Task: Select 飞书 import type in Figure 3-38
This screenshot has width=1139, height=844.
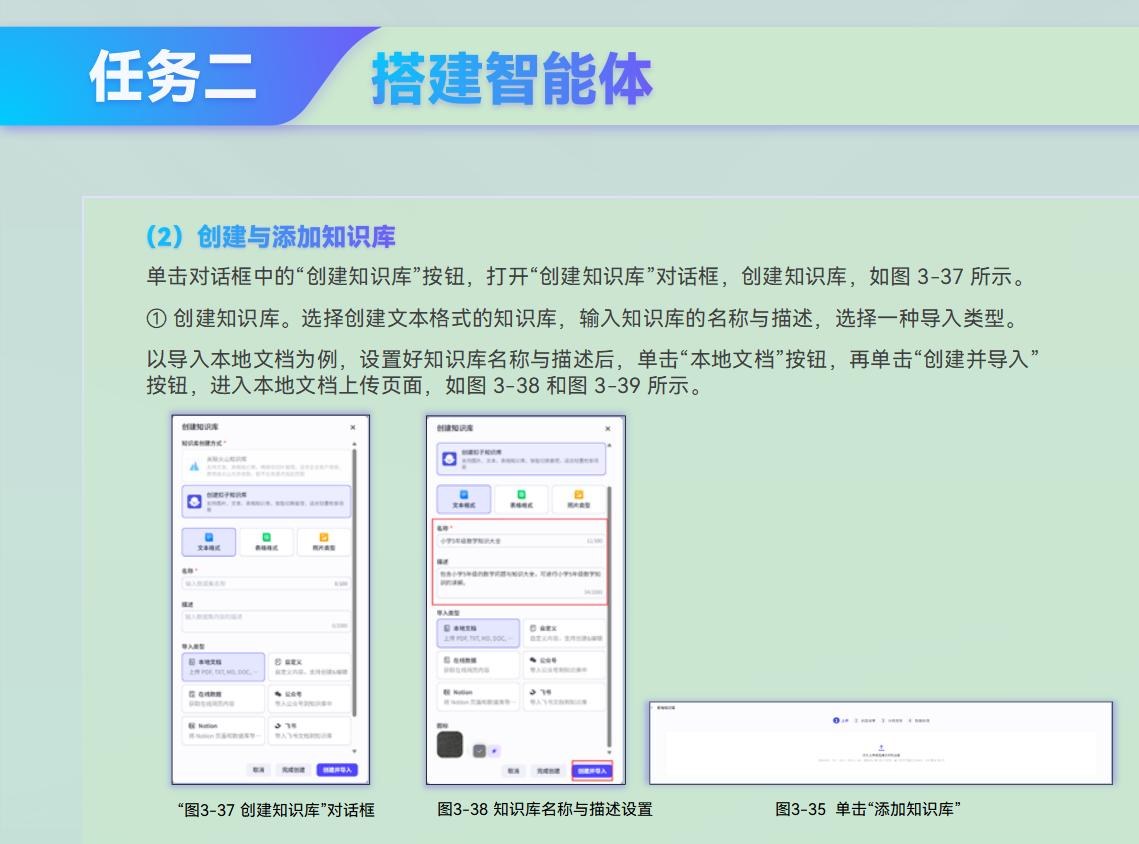Action: pyautogui.click(x=564, y=697)
